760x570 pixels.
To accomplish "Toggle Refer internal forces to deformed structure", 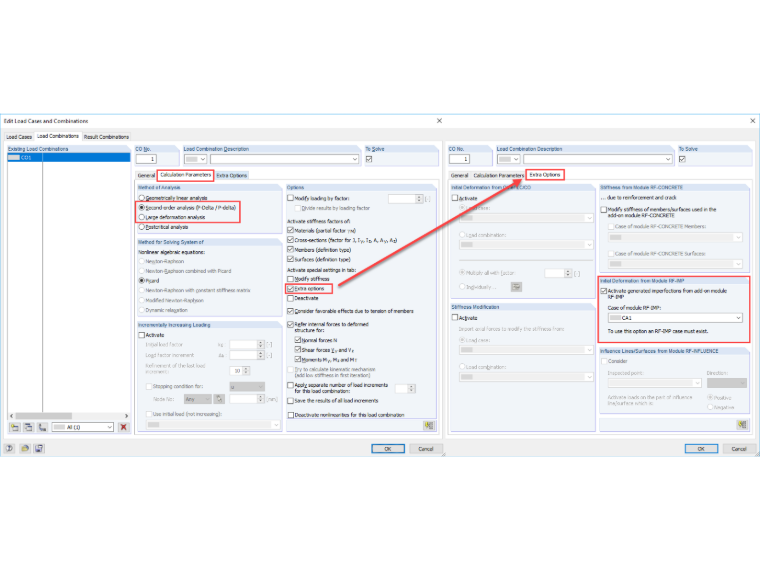I will tap(290, 324).
